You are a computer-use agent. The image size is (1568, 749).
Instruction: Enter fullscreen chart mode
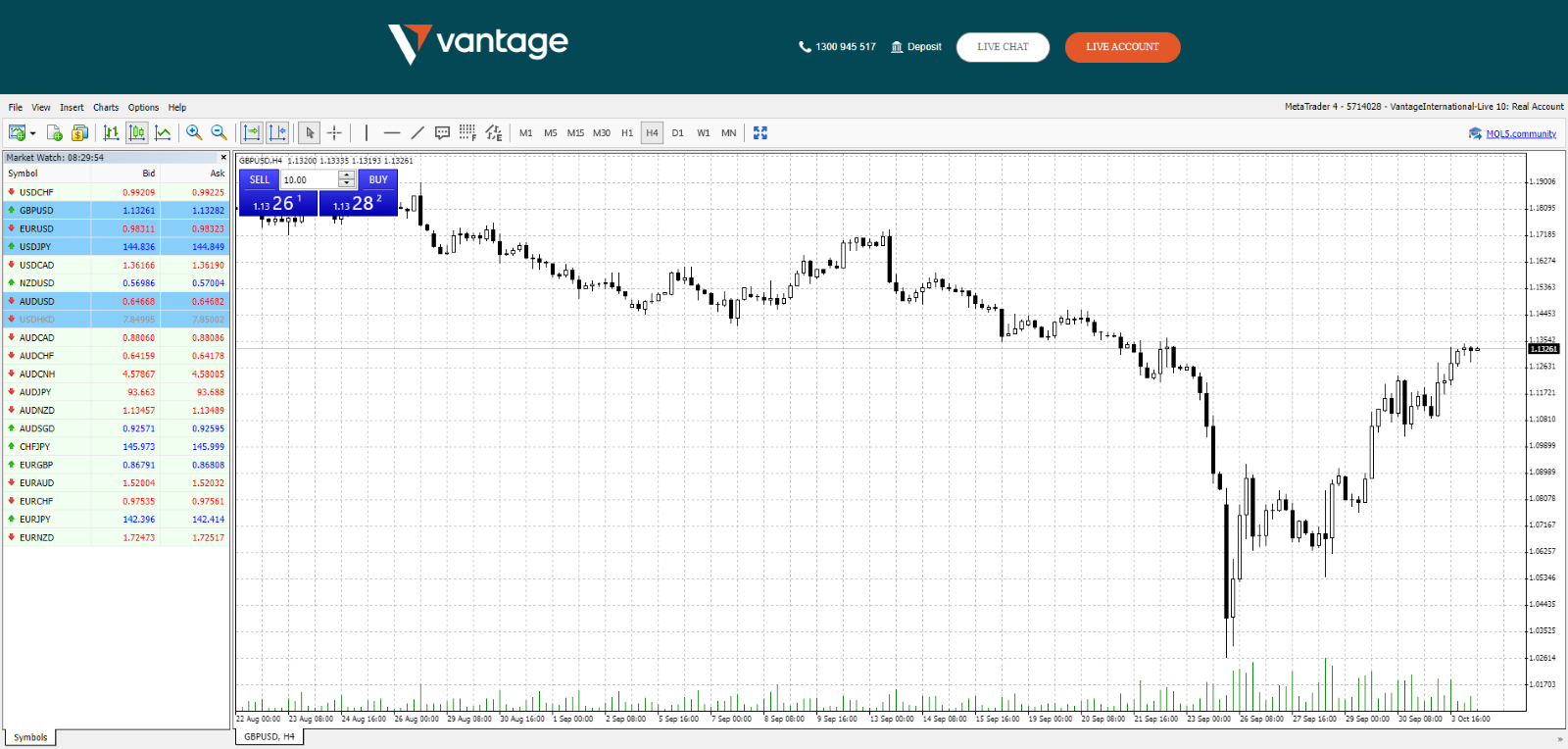click(x=760, y=132)
